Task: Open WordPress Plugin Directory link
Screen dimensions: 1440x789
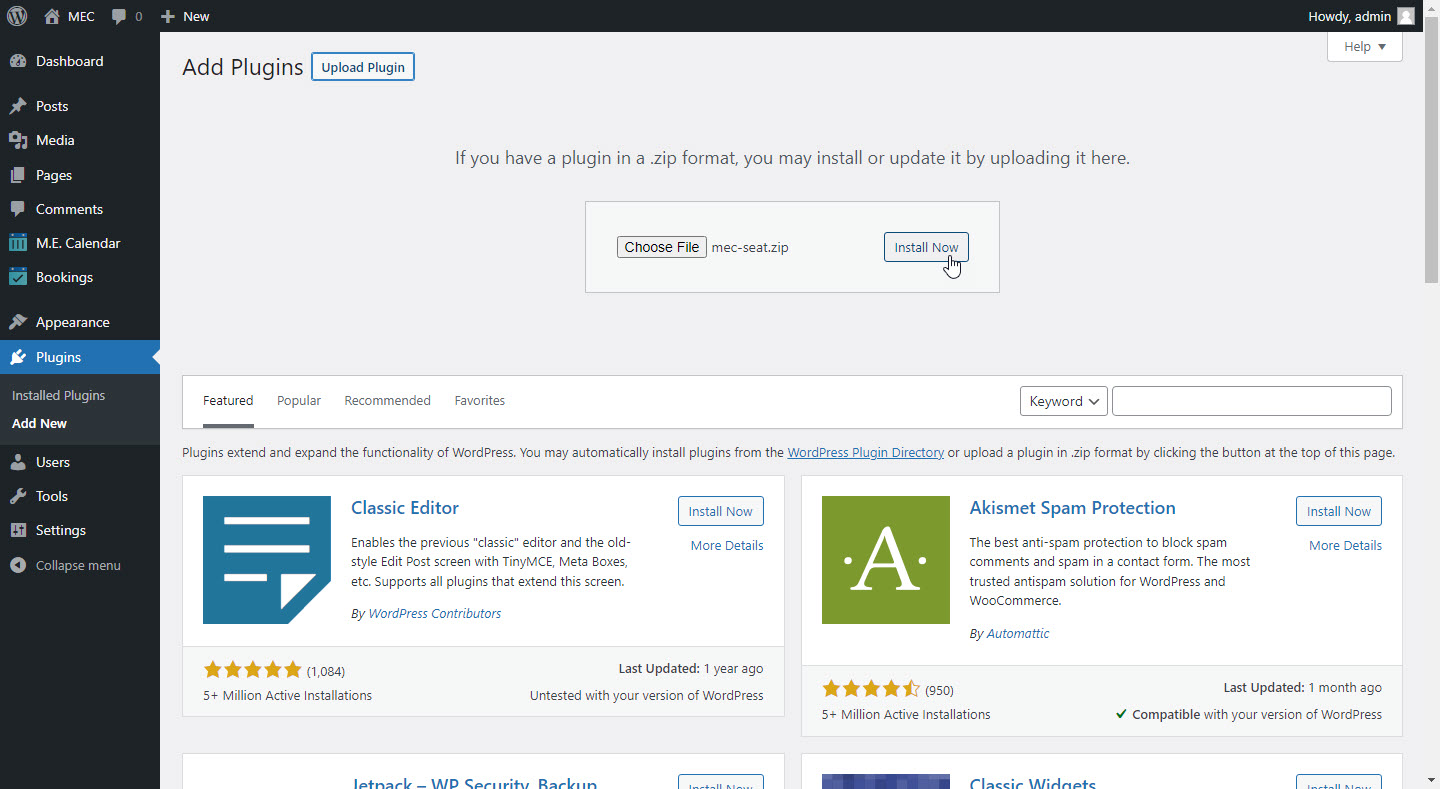Action: point(866,452)
